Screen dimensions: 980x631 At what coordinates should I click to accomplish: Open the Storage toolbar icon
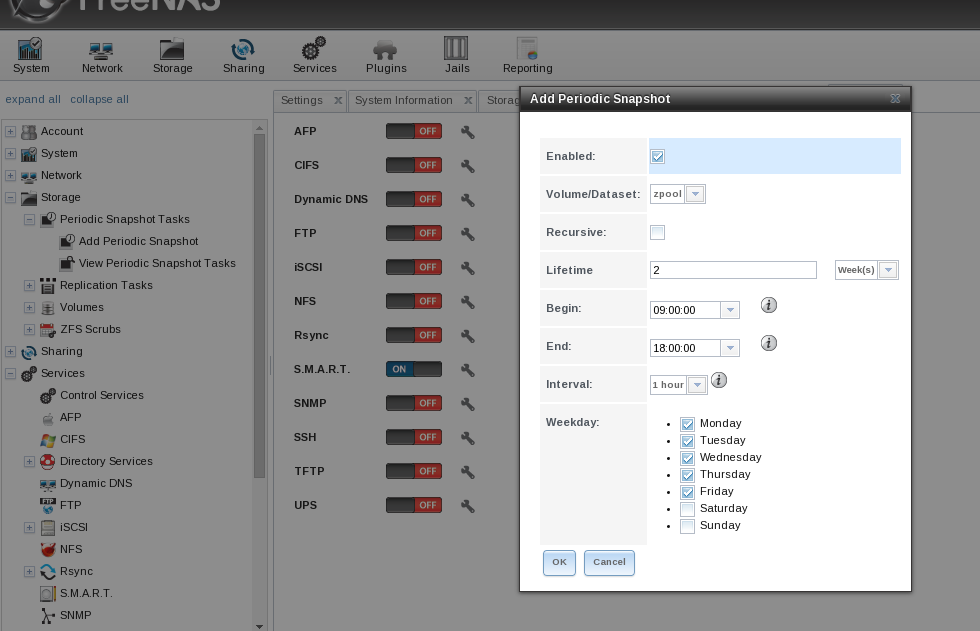pyautogui.click(x=172, y=56)
